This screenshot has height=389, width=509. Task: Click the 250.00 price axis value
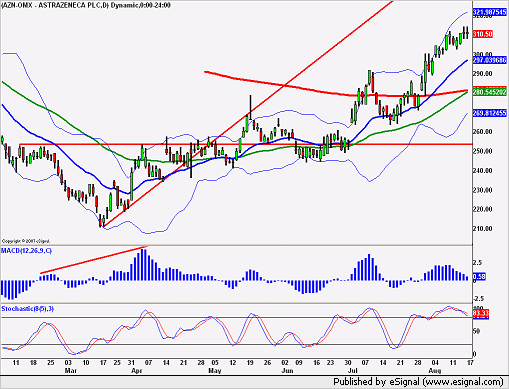coord(483,151)
